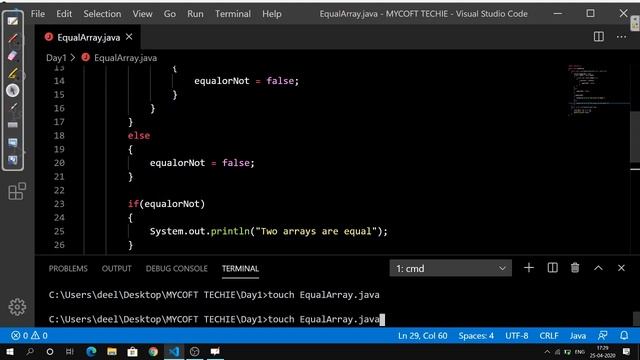Open the Help menu
Screen dimensions: 640x360
point(271,14)
